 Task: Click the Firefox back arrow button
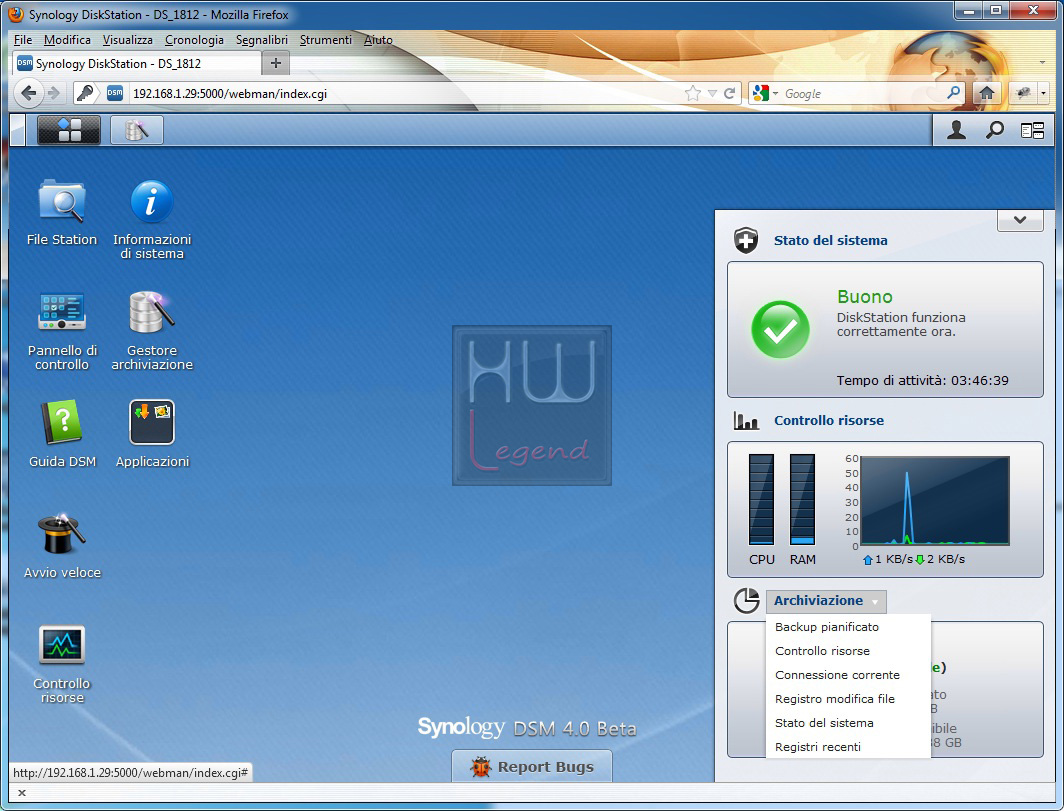click(x=28, y=93)
